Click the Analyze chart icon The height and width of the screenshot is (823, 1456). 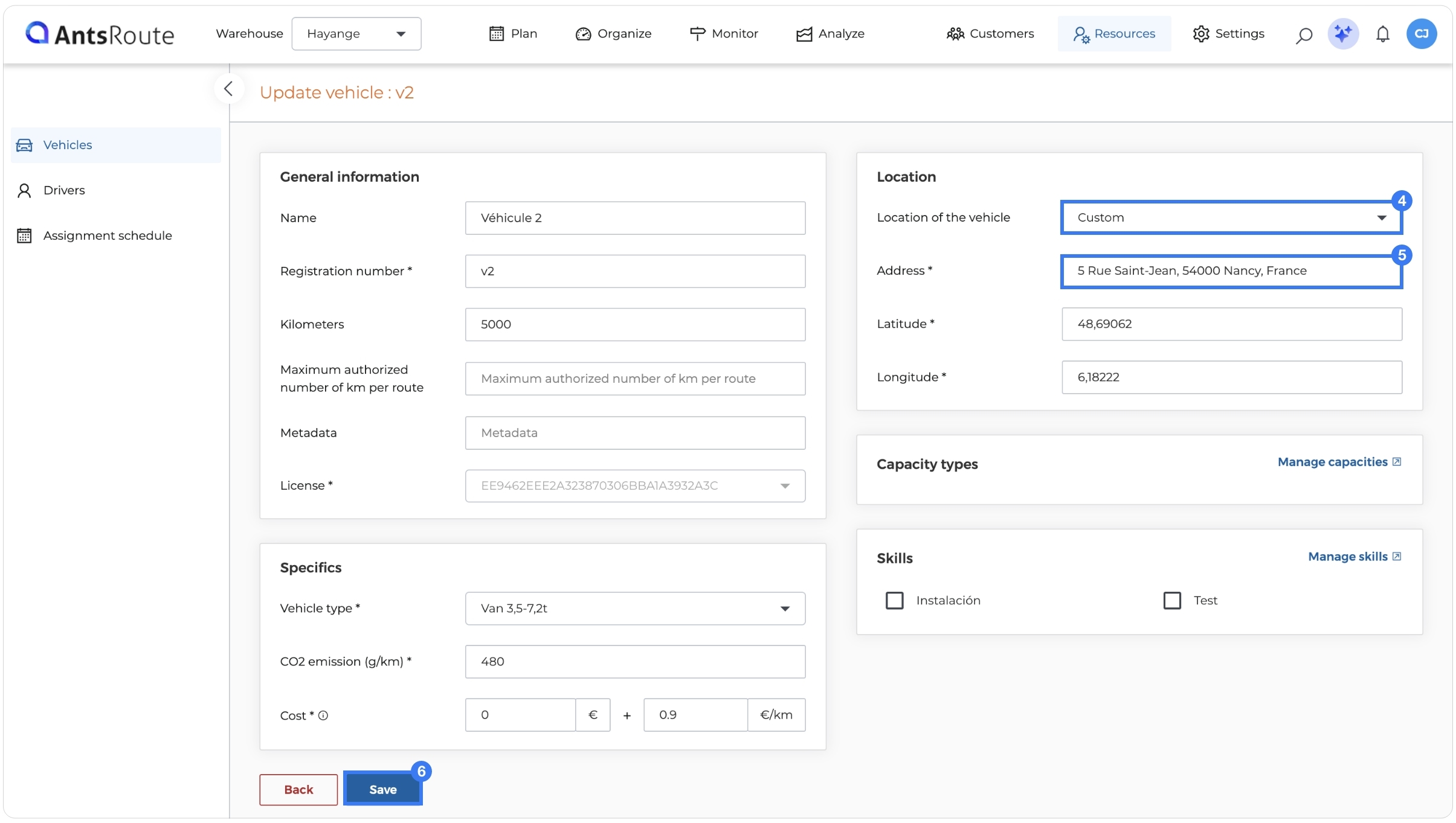pos(804,34)
